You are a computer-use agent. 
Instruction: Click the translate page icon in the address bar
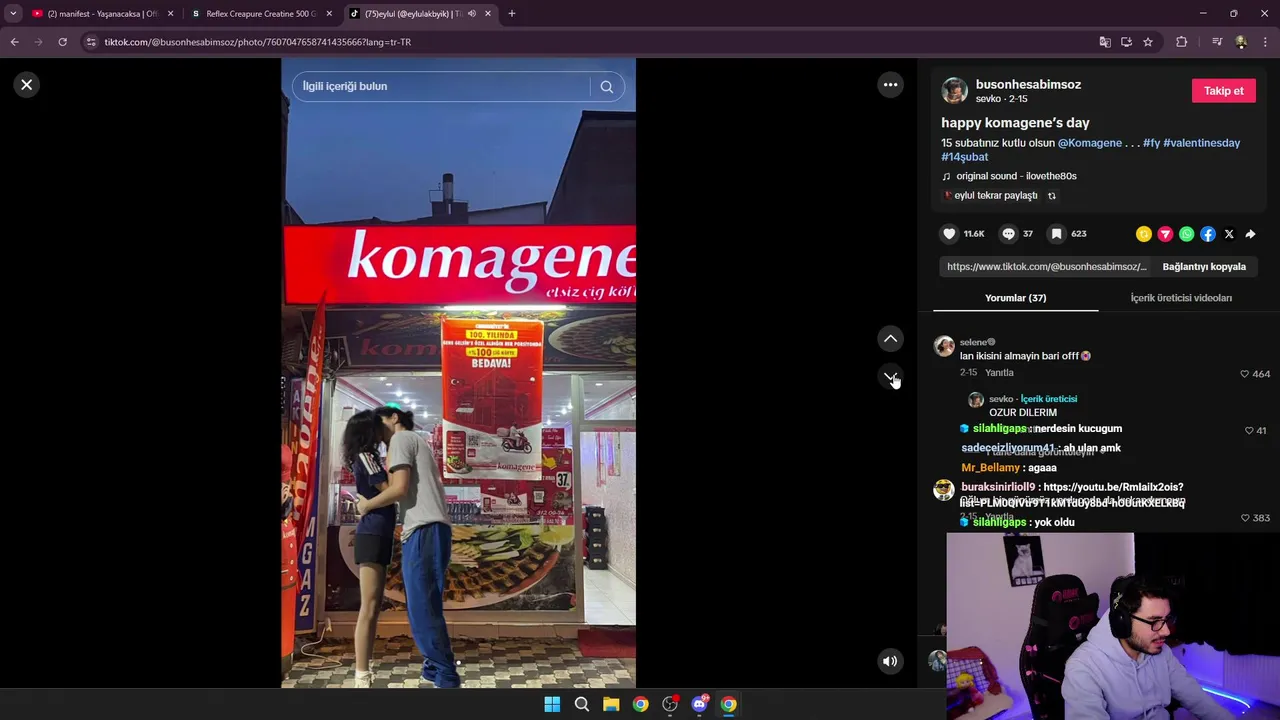point(1105,42)
